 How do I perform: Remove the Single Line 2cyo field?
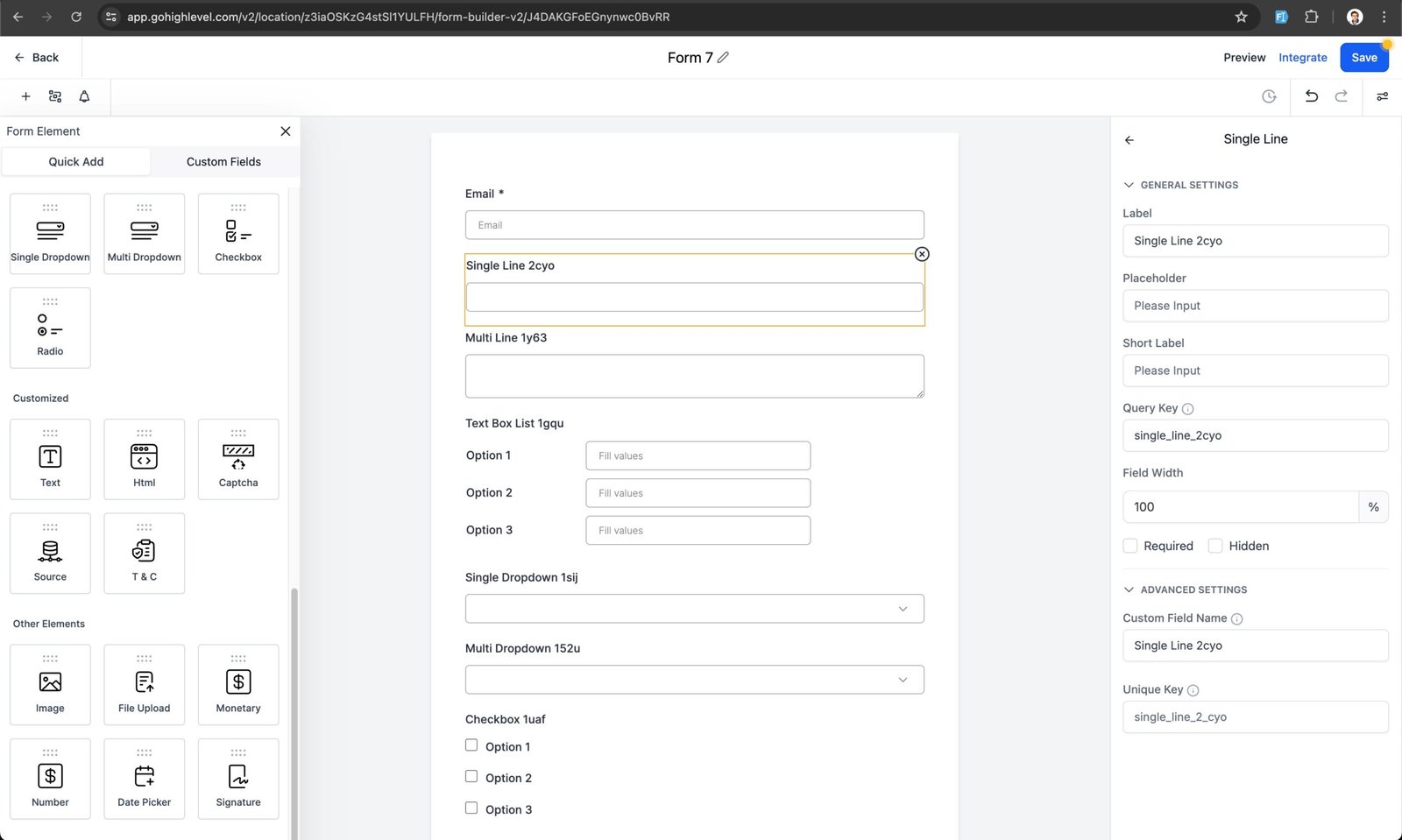(x=922, y=254)
